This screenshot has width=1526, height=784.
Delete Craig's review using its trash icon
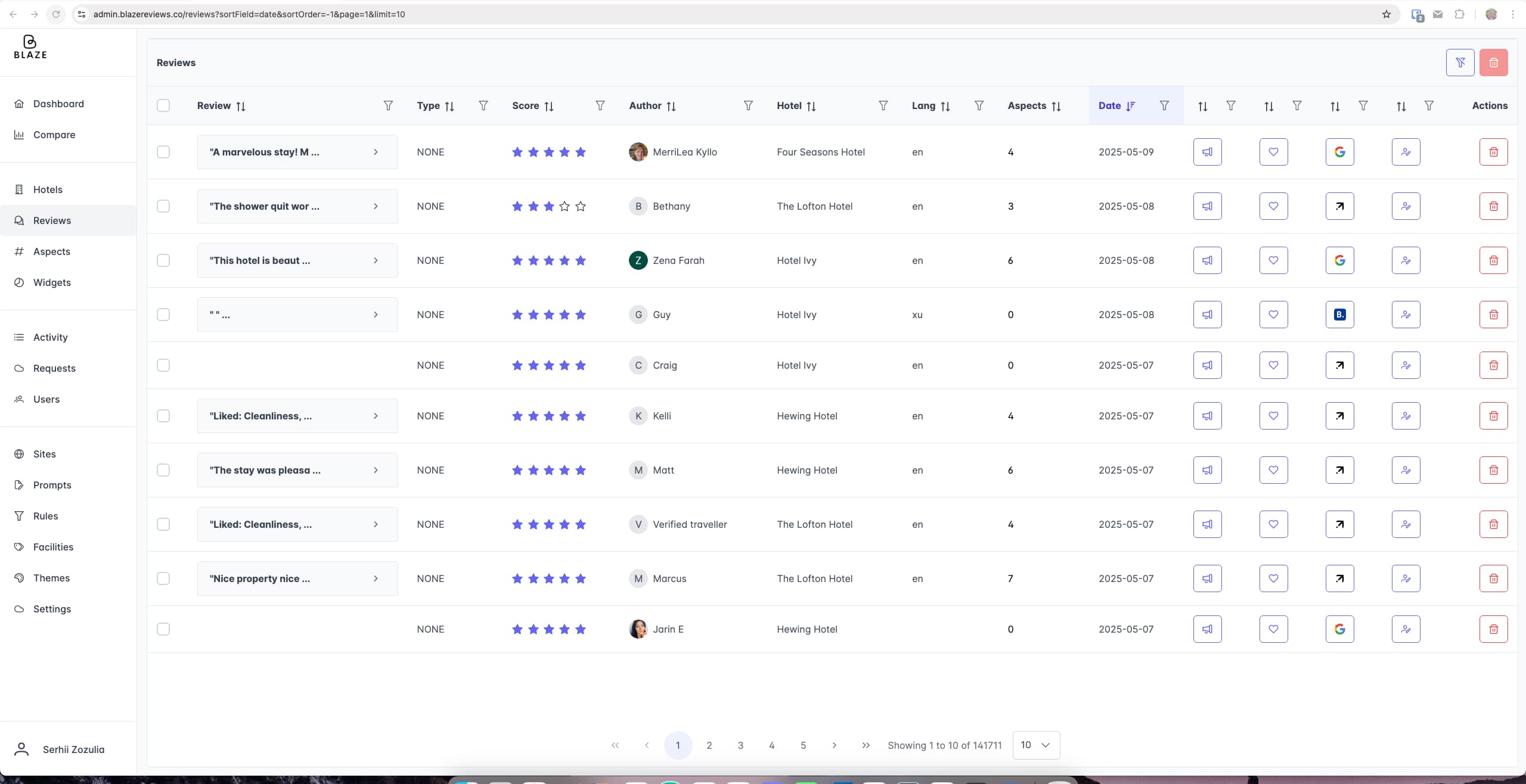[x=1493, y=365]
